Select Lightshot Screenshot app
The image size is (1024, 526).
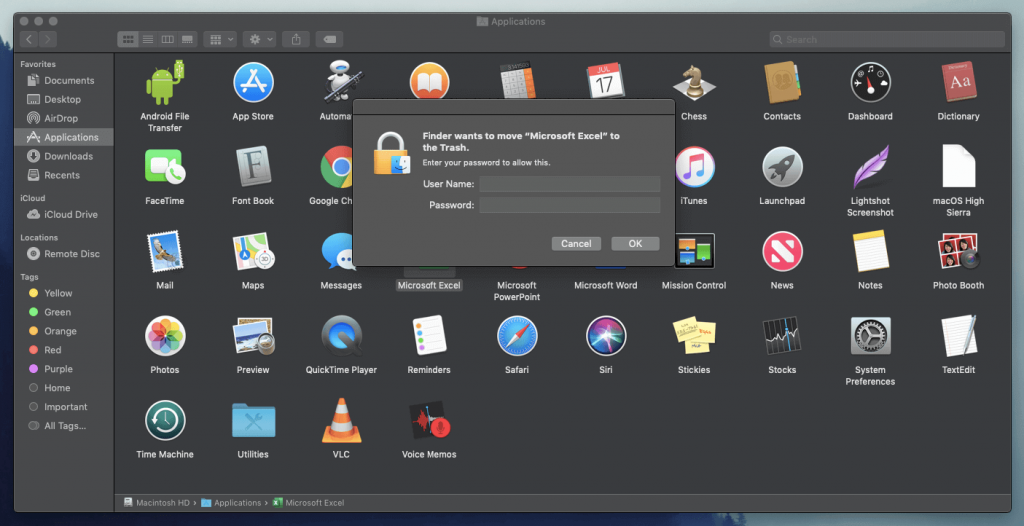click(871, 167)
